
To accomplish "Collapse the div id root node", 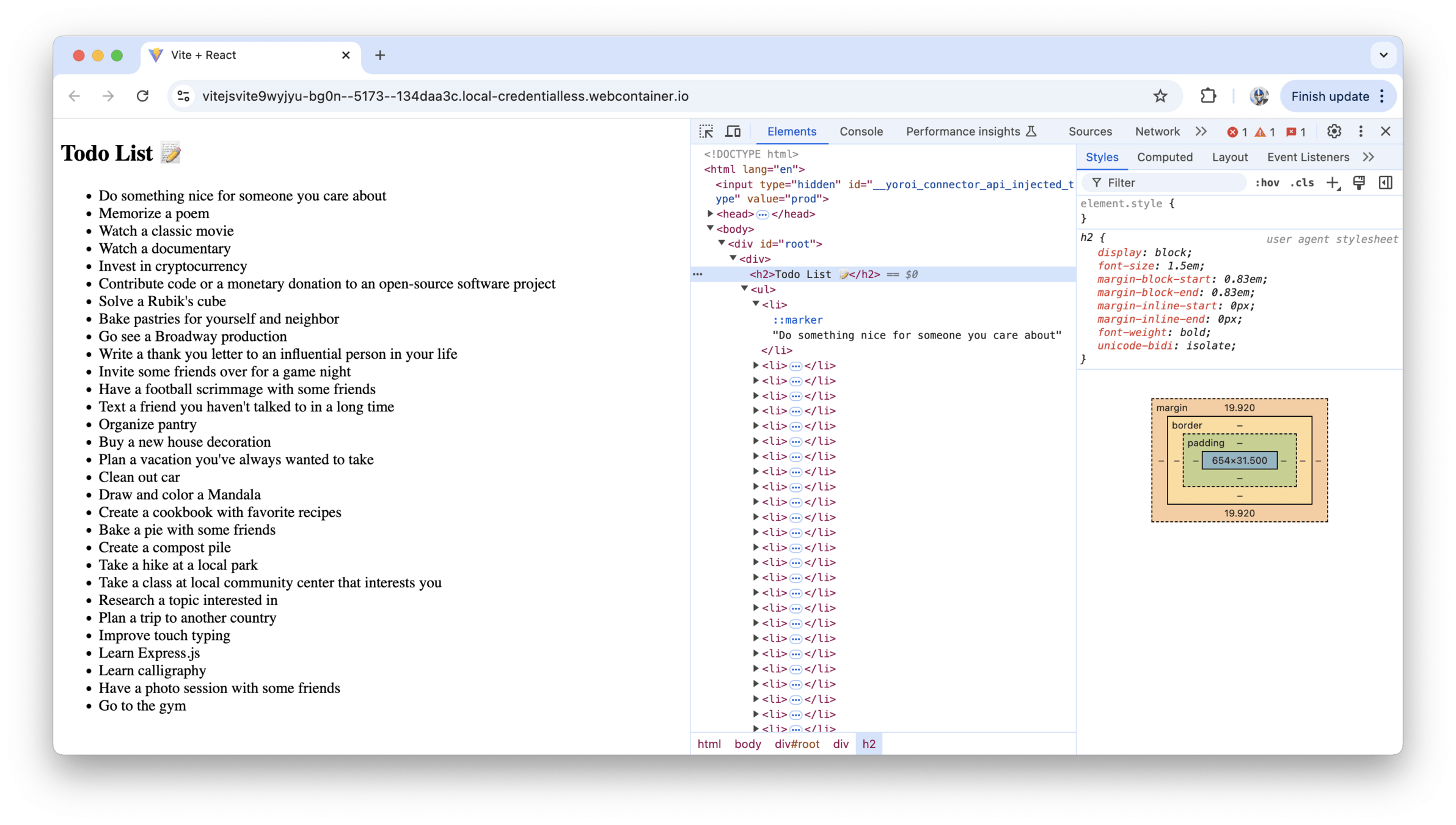I will (x=722, y=243).
